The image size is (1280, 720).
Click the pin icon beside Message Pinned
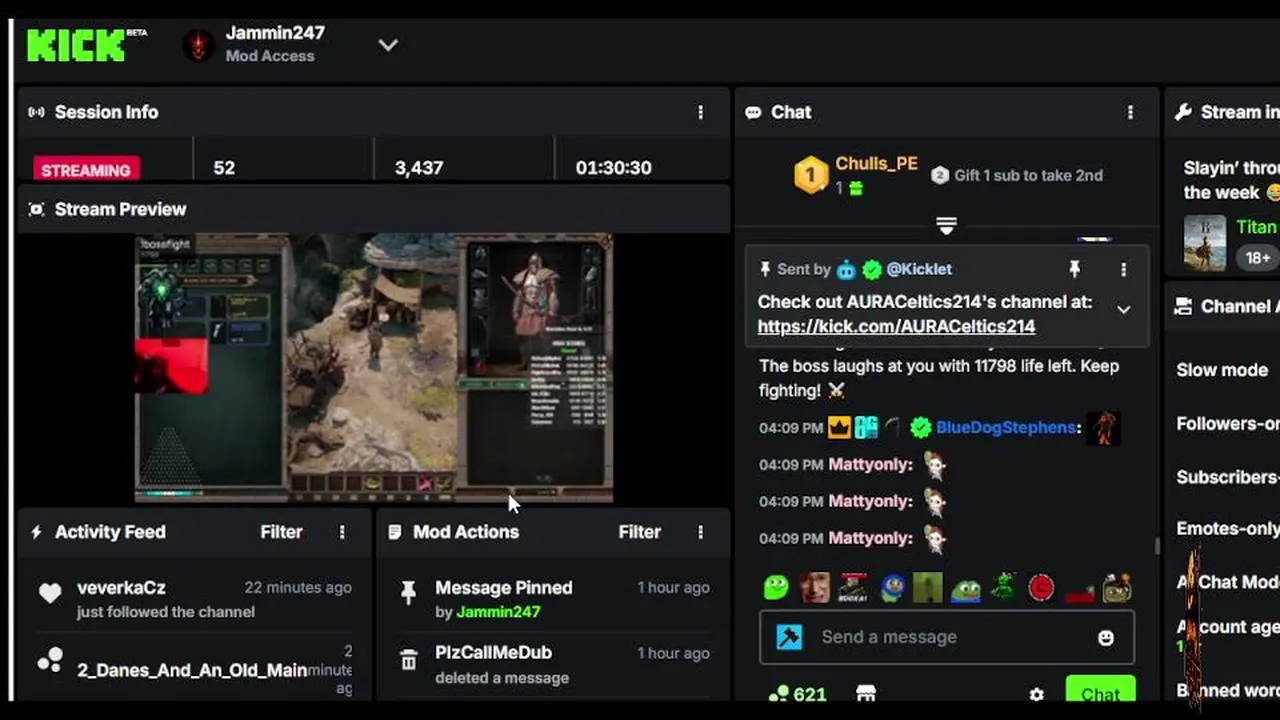point(408,592)
